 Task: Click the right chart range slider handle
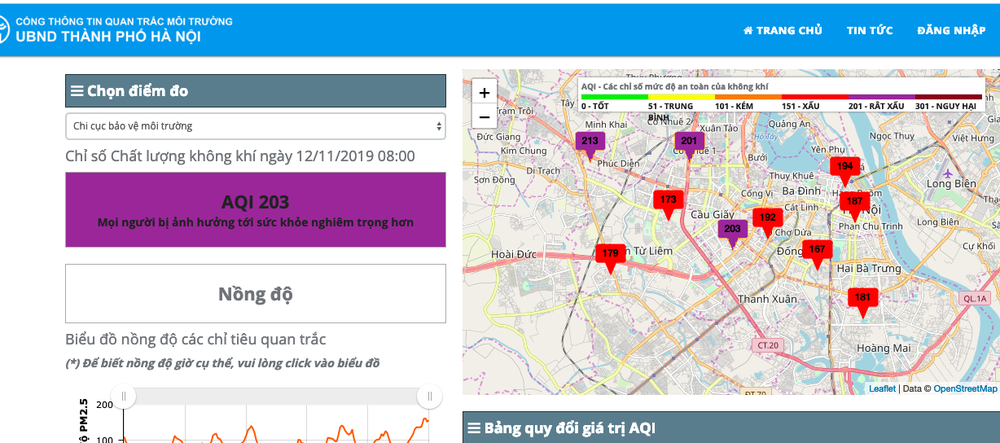coord(430,396)
